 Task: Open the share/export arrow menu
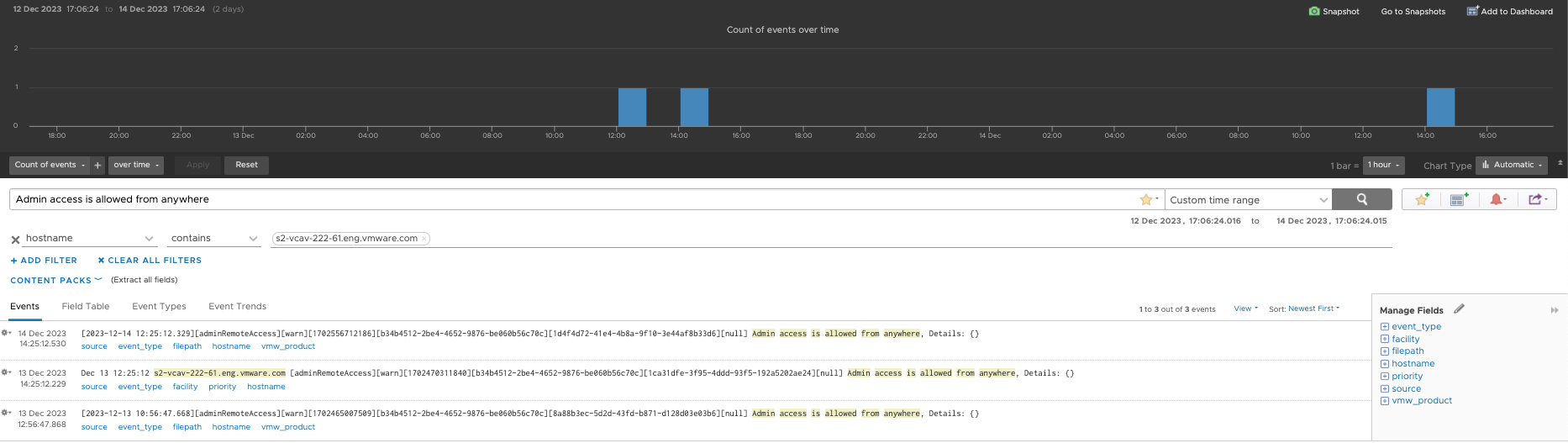point(1536,199)
